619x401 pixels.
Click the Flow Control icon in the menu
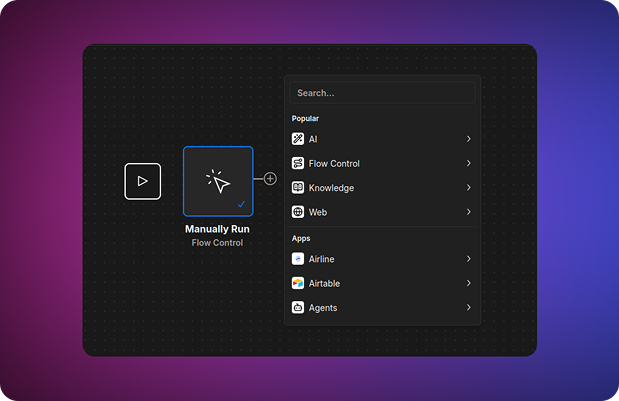click(x=298, y=163)
